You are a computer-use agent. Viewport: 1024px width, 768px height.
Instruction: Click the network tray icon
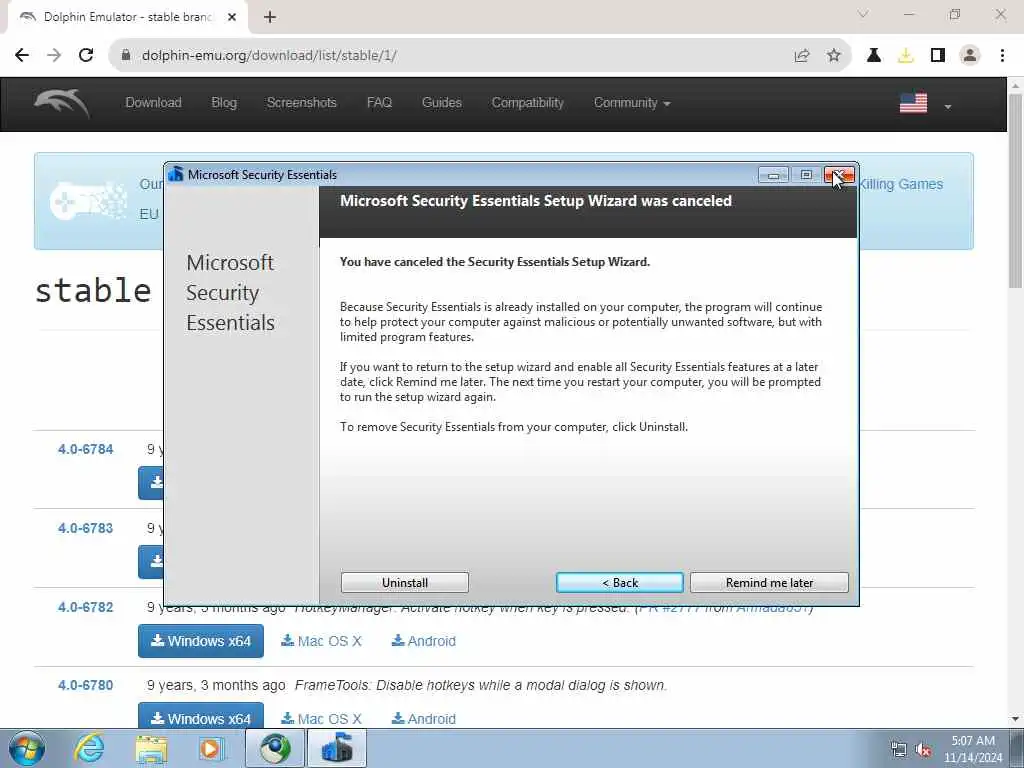click(899, 750)
